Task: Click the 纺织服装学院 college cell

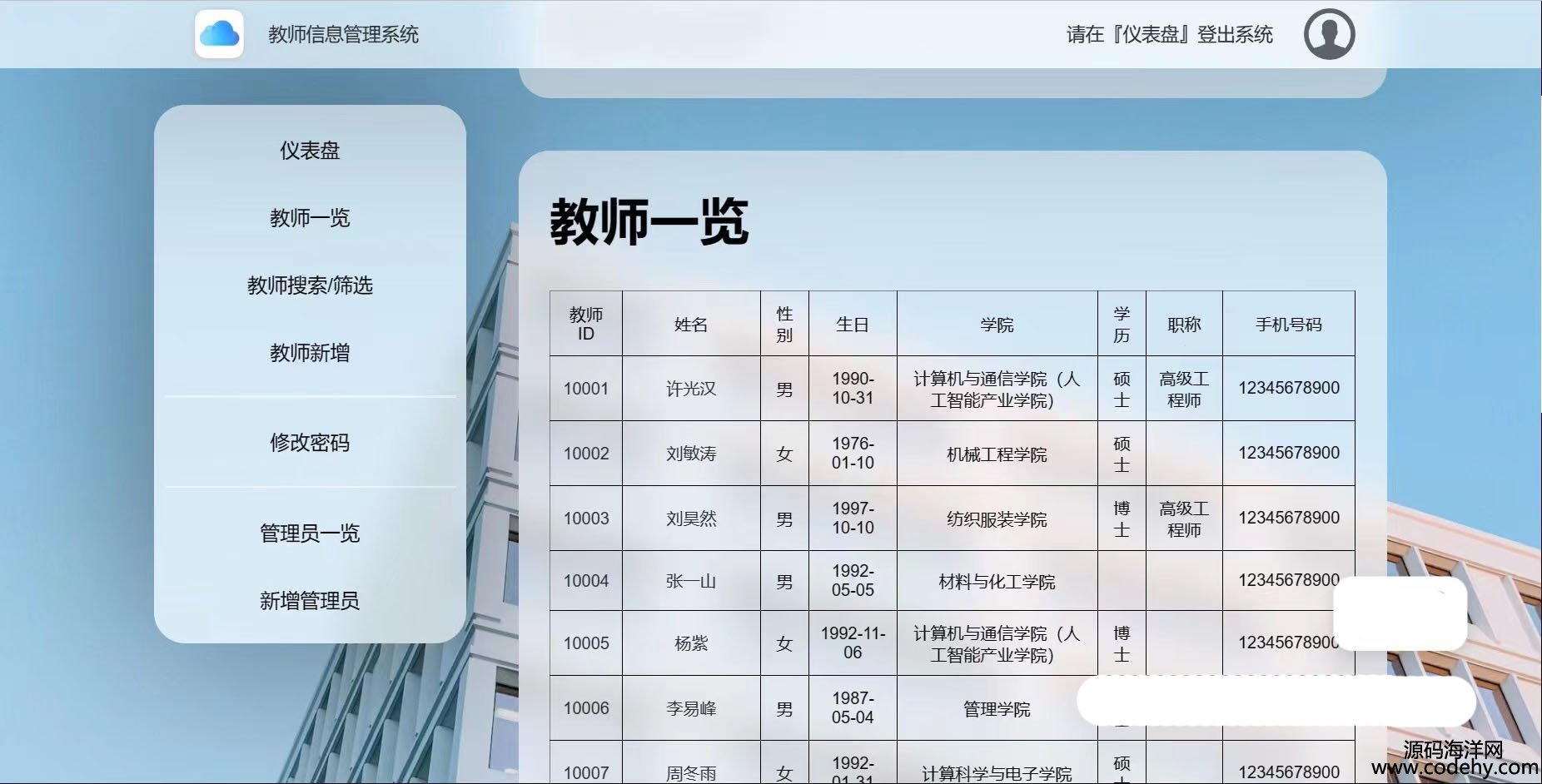Action: [997, 519]
